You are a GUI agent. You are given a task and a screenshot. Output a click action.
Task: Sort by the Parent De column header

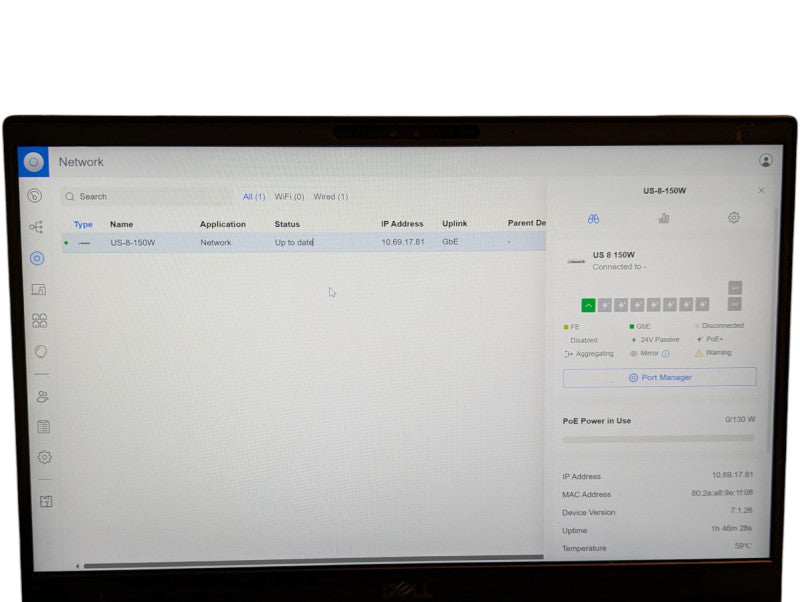pyautogui.click(x=527, y=223)
